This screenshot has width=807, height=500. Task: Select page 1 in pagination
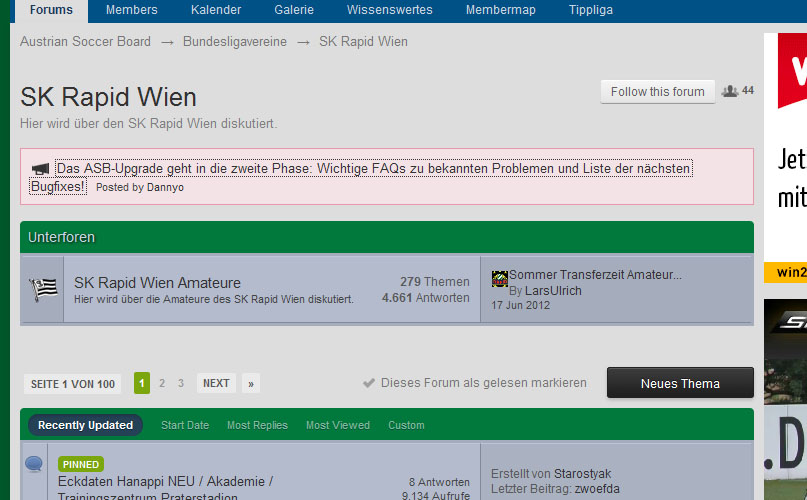142,383
